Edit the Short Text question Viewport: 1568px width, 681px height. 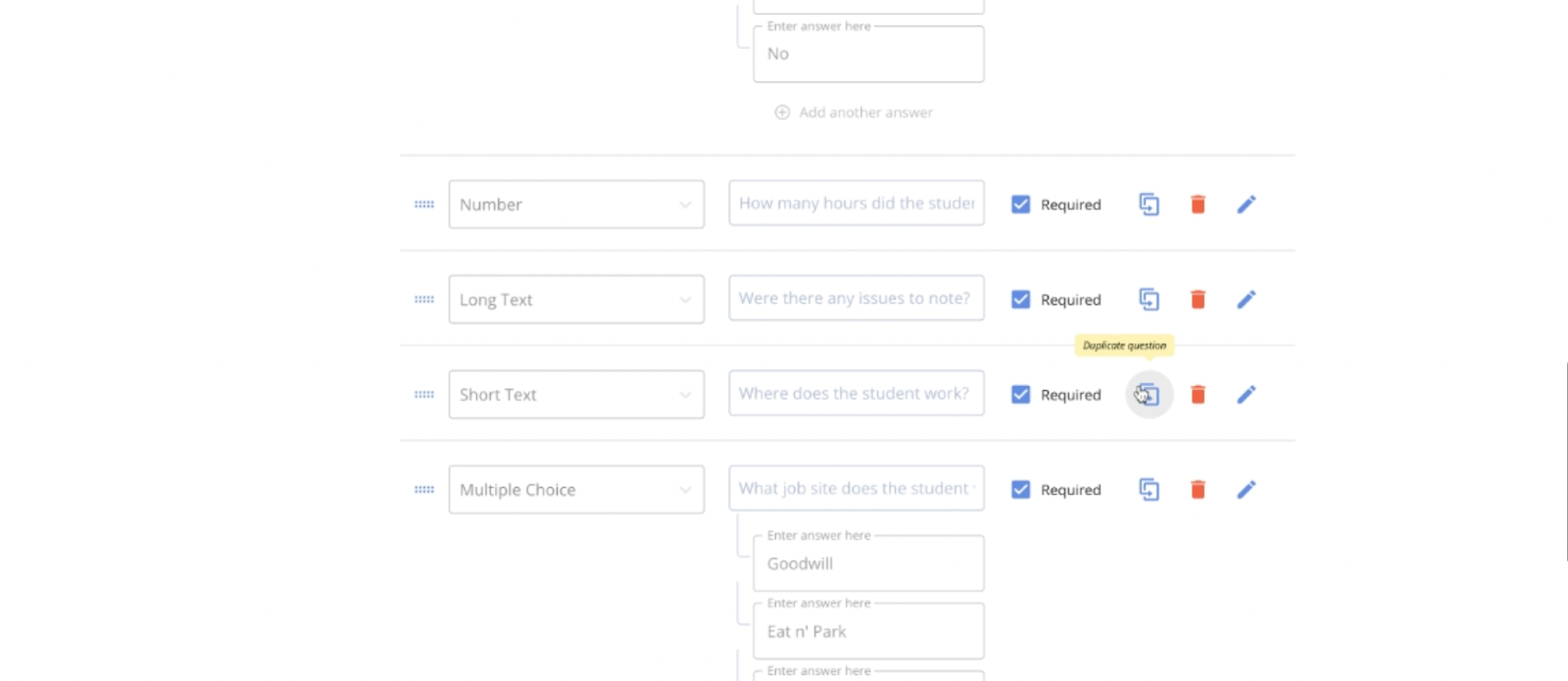point(1246,395)
